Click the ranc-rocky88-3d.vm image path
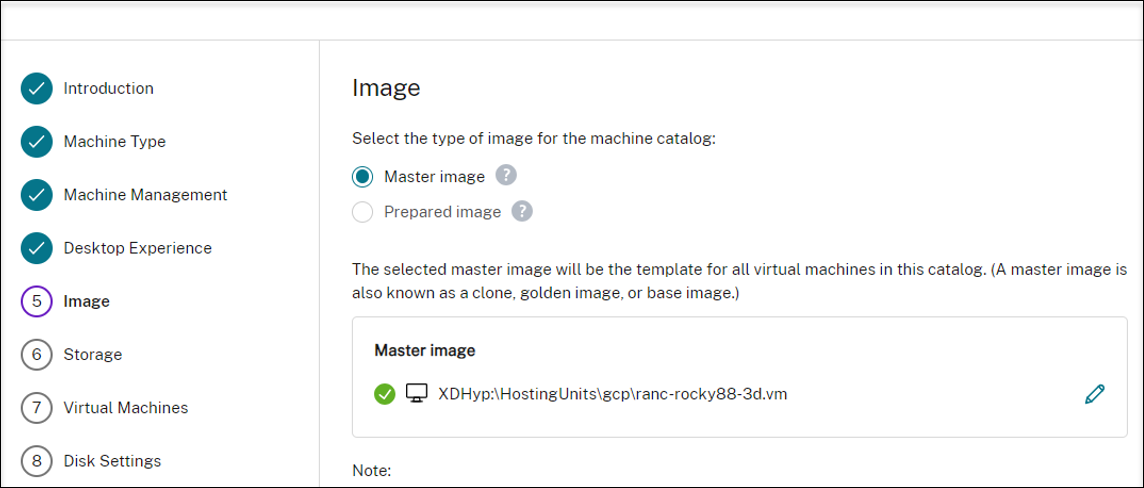 (613, 394)
